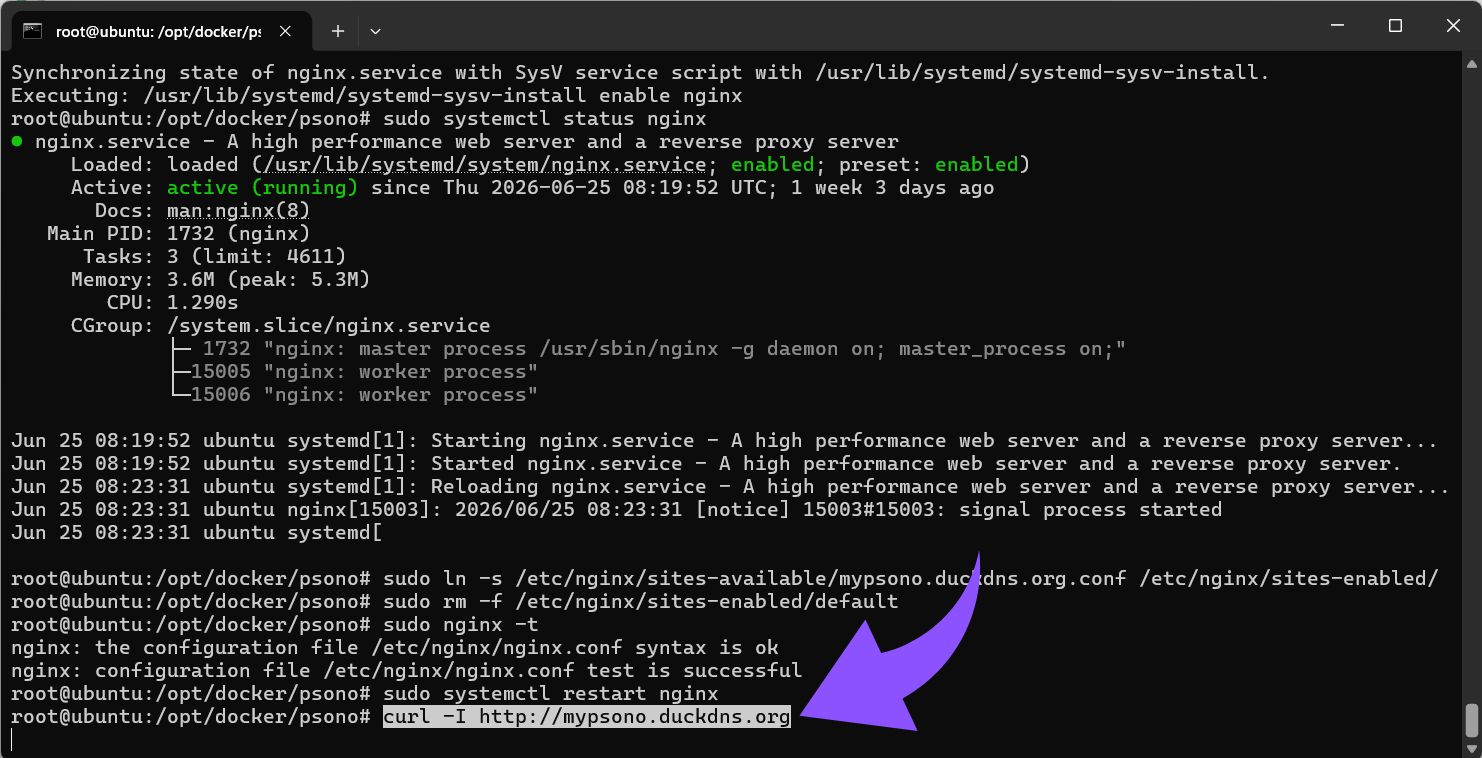Click the green status dot before nginx.service
The width and height of the screenshot is (1482, 758).
[17, 142]
